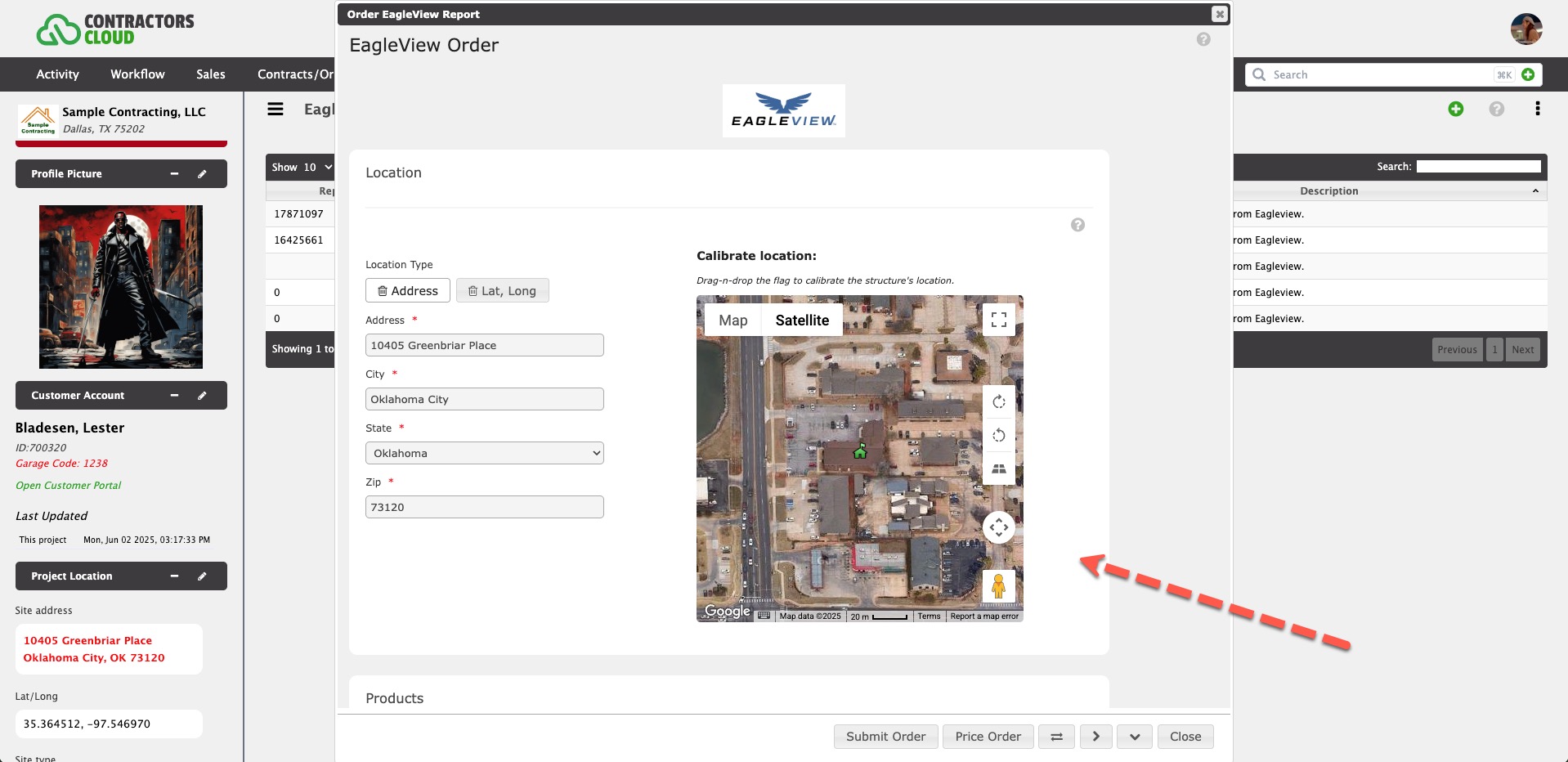Focus the City input field
The height and width of the screenshot is (762, 1568).
coord(485,399)
